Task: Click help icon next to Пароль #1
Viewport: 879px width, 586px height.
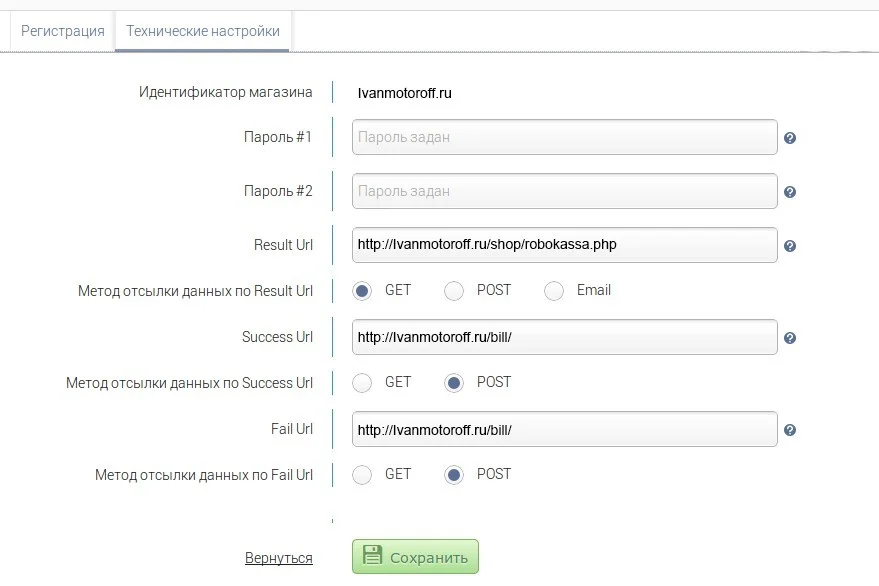Action: pyautogui.click(x=790, y=138)
